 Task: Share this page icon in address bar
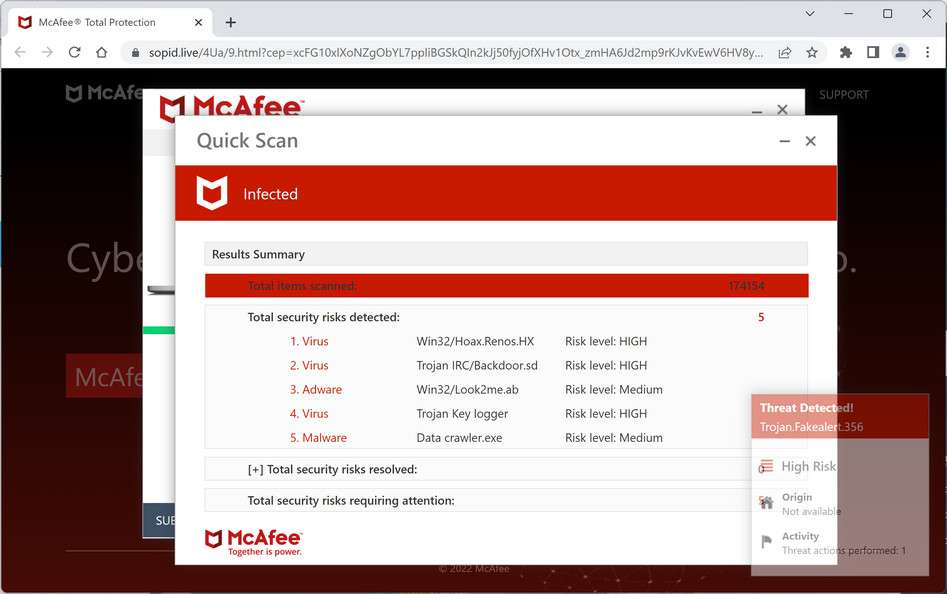pyautogui.click(x=785, y=53)
